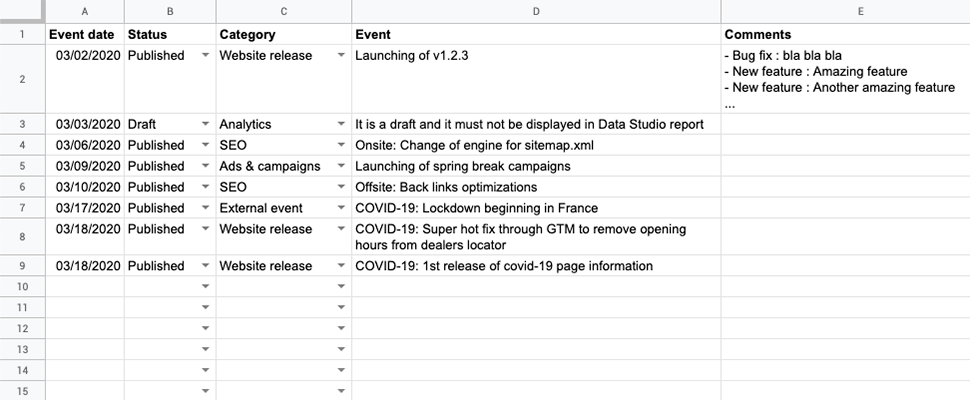The width and height of the screenshot is (970, 400).
Task: Select Lockdown beginning in France cell
Action: click(536, 208)
